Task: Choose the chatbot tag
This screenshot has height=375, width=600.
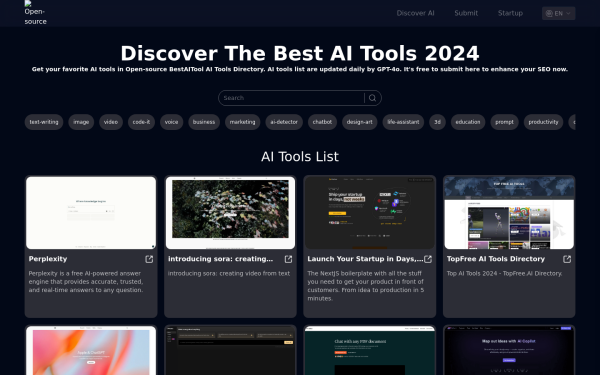Action: pyautogui.click(x=322, y=122)
